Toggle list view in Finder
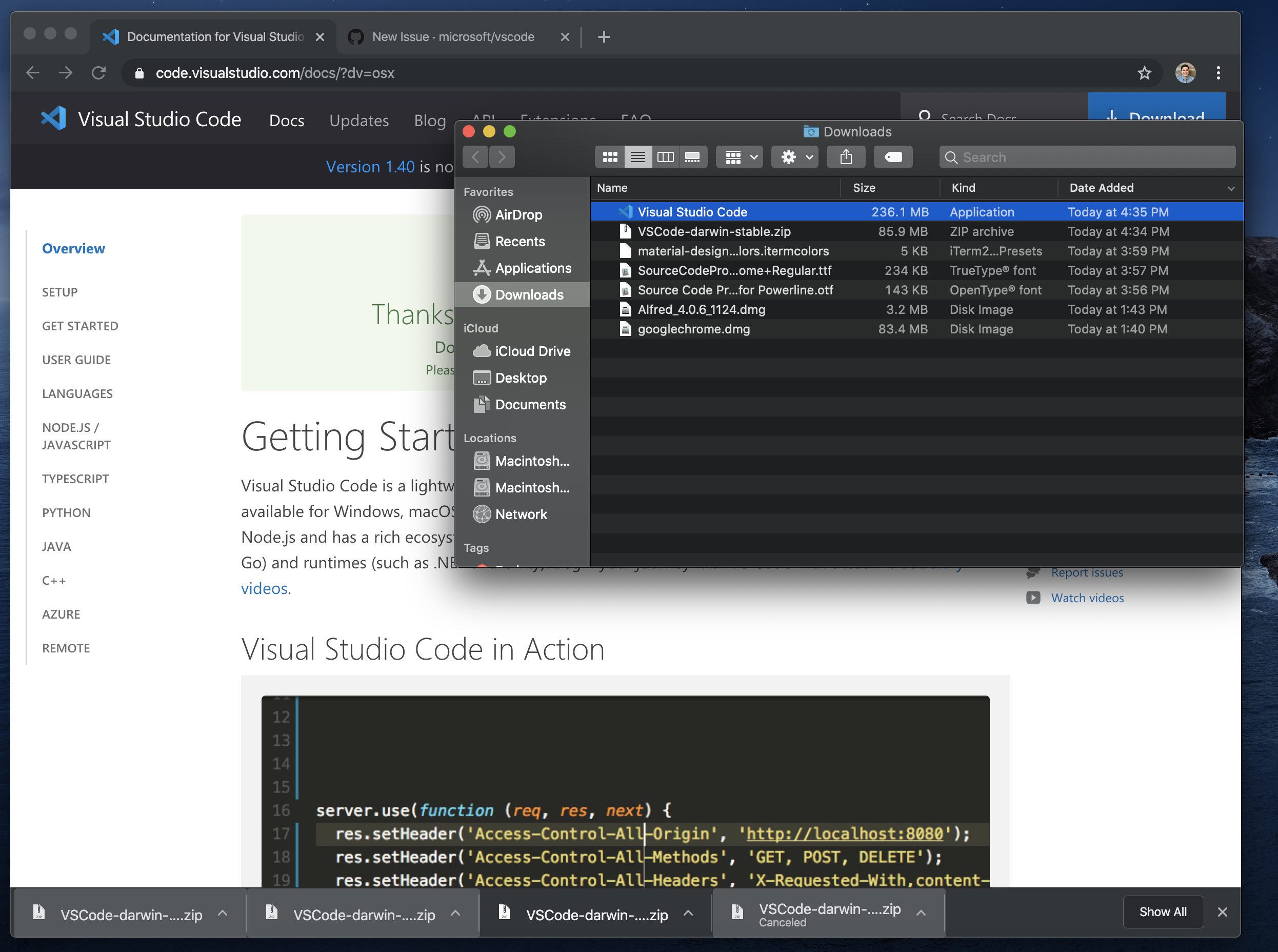 tap(637, 157)
